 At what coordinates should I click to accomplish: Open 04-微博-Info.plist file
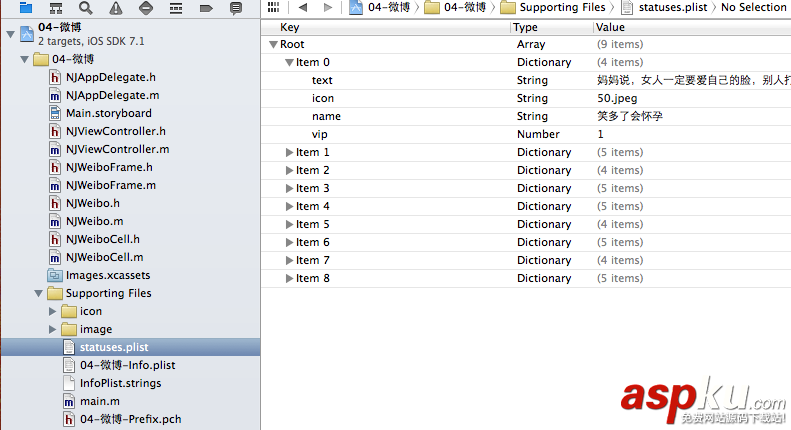(x=128, y=365)
